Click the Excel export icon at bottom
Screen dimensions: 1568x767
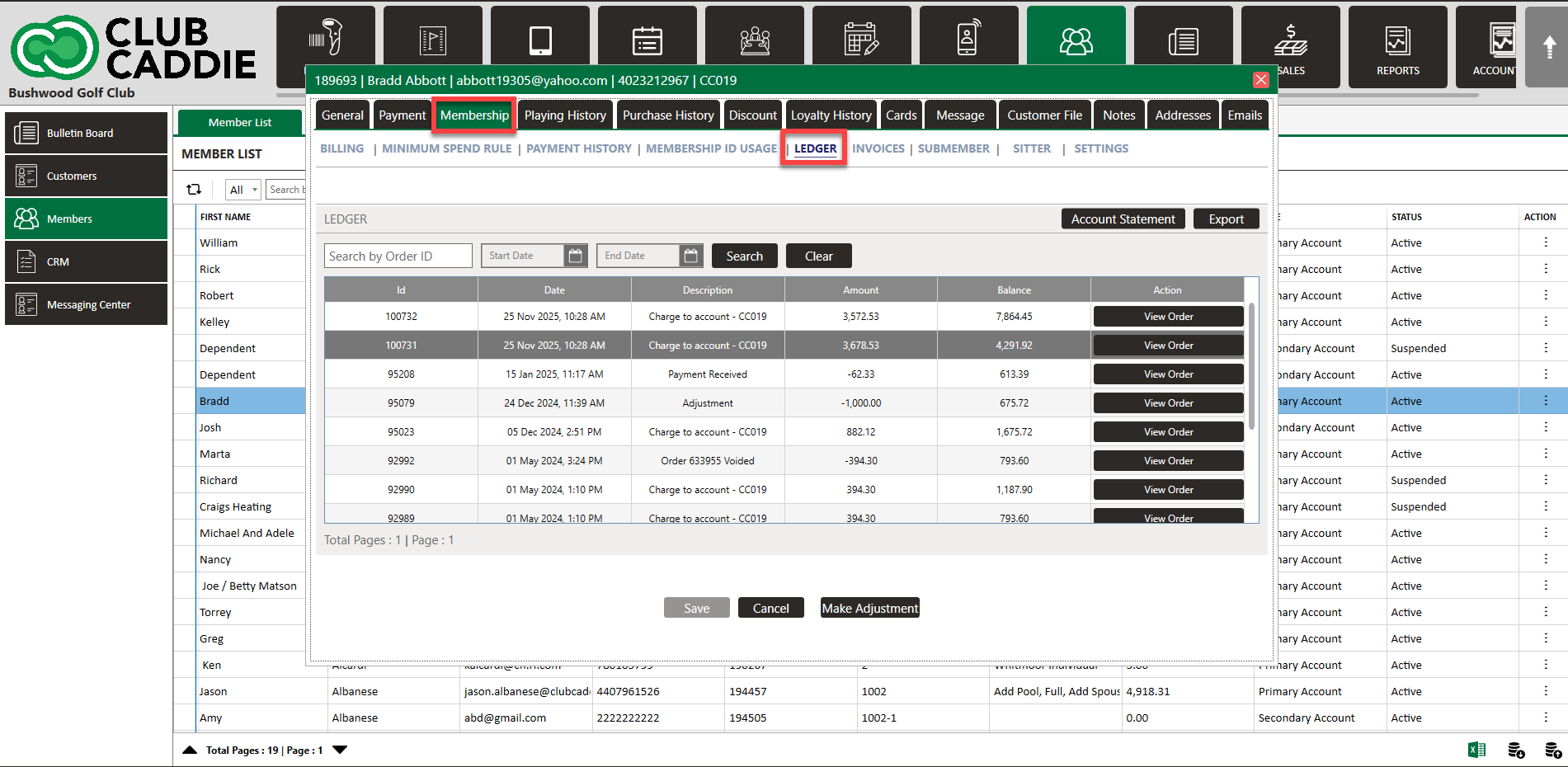pyautogui.click(x=1476, y=750)
